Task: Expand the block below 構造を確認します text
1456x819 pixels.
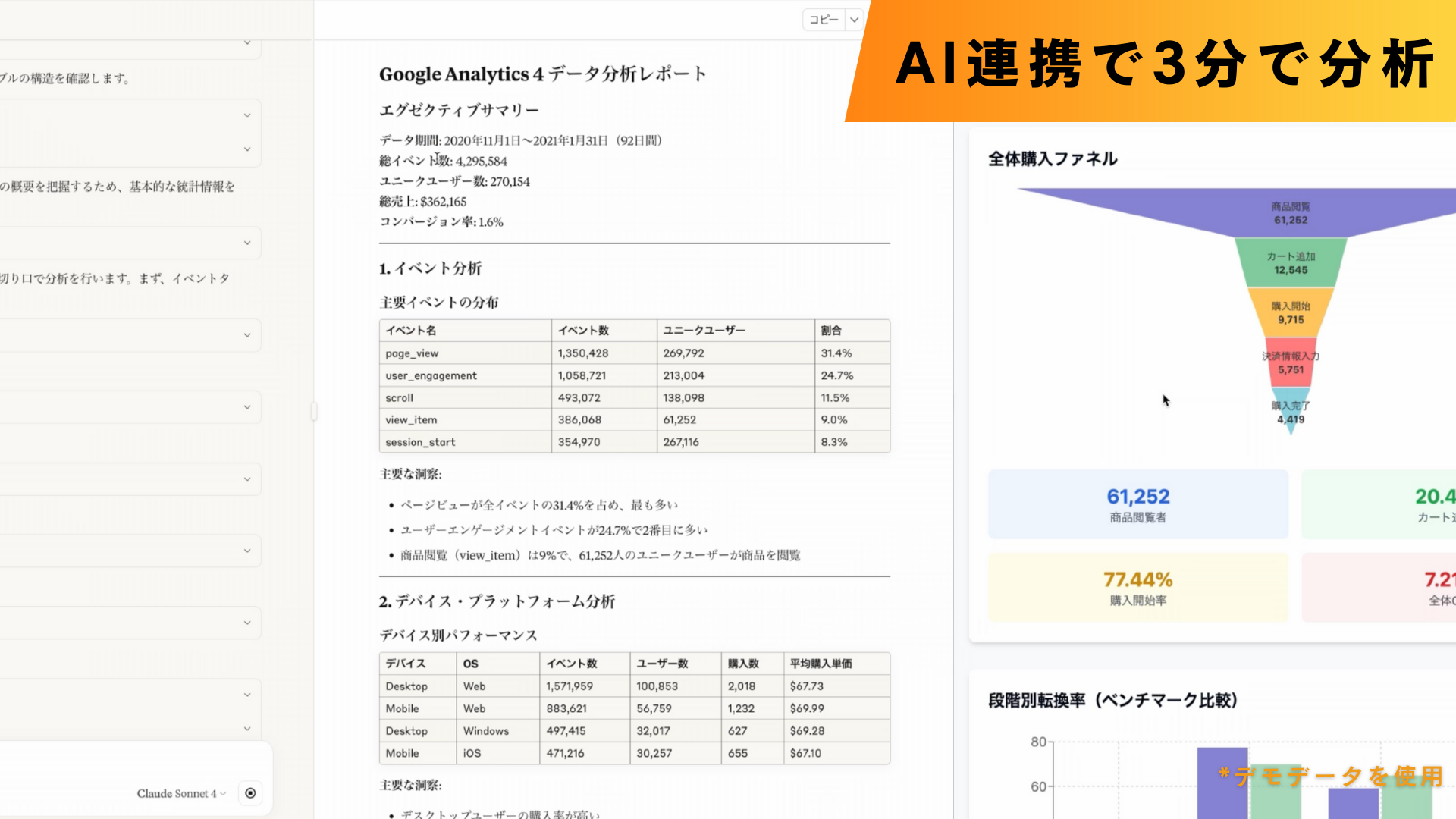Action: [246, 115]
